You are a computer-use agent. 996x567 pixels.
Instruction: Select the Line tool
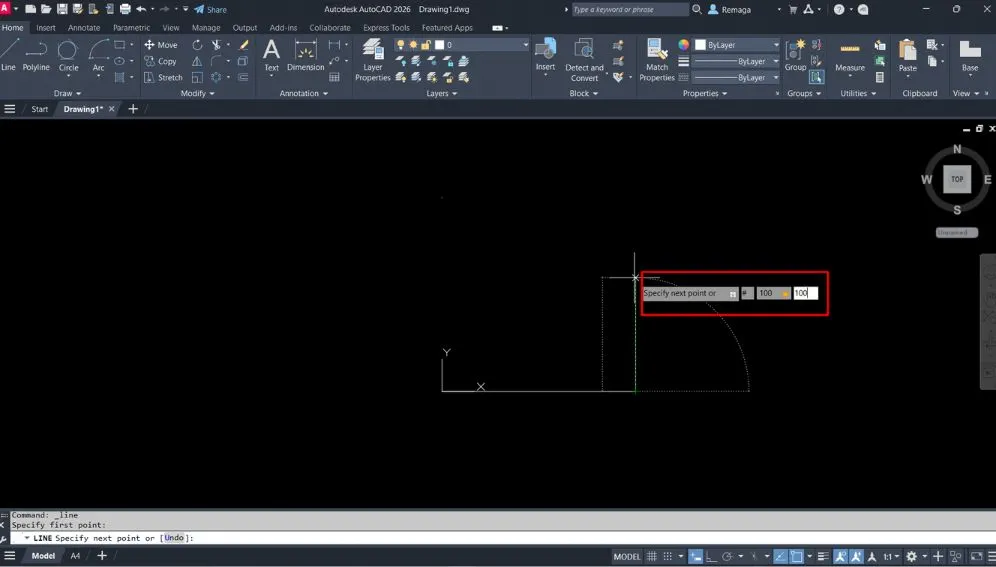click(9, 55)
